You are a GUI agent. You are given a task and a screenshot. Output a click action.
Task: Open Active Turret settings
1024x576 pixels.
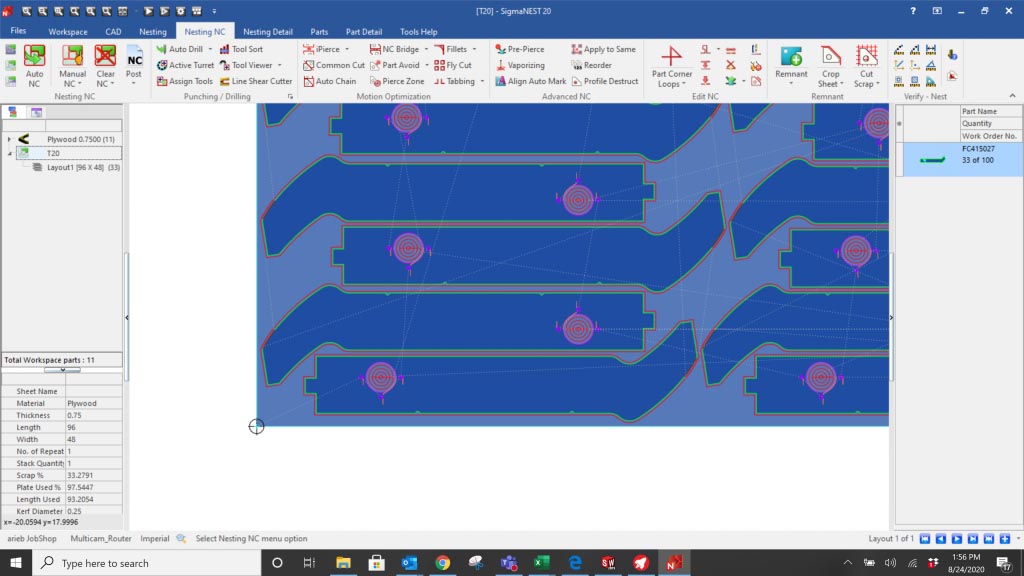pos(185,65)
